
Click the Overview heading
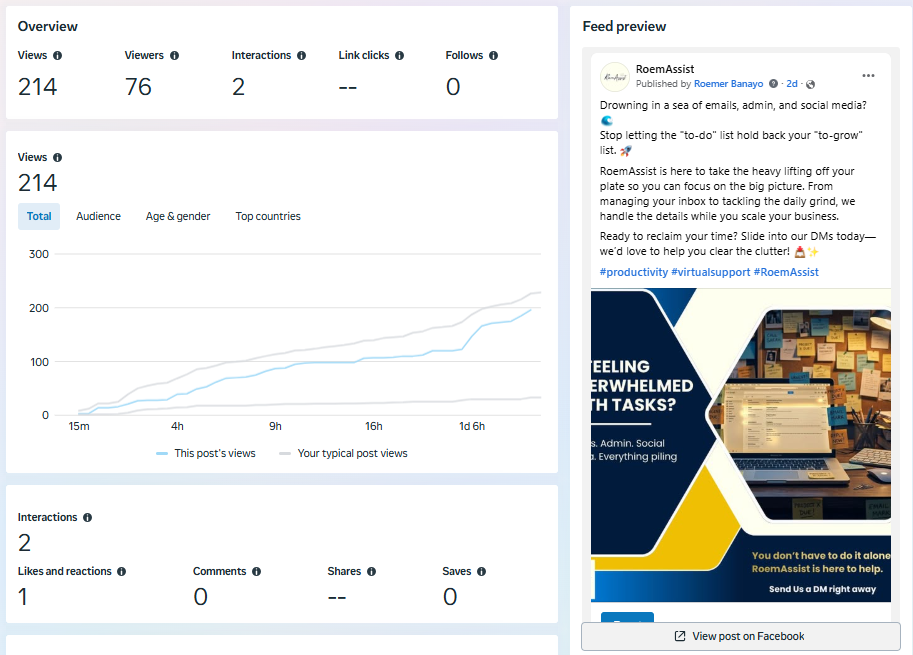point(48,27)
